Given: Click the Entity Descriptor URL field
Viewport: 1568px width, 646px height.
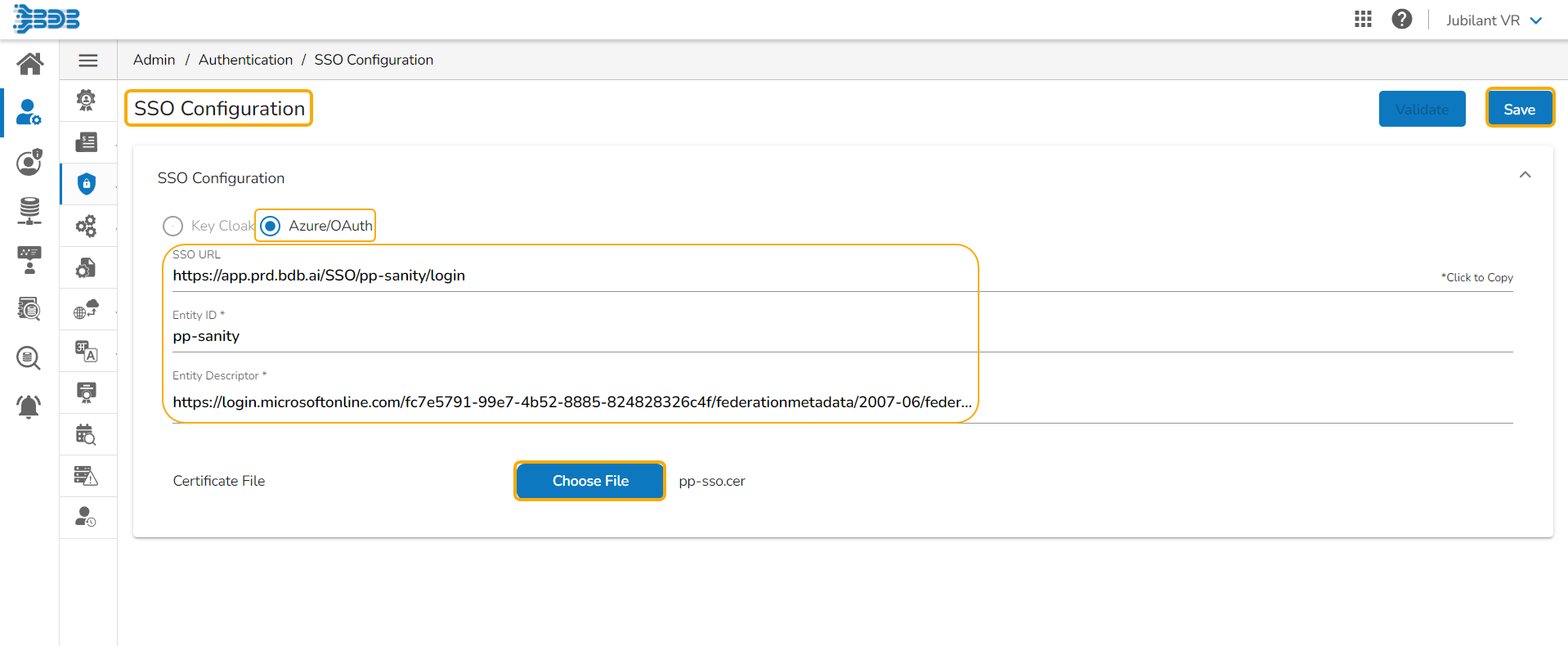Looking at the screenshot, I should click(x=572, y=402).
